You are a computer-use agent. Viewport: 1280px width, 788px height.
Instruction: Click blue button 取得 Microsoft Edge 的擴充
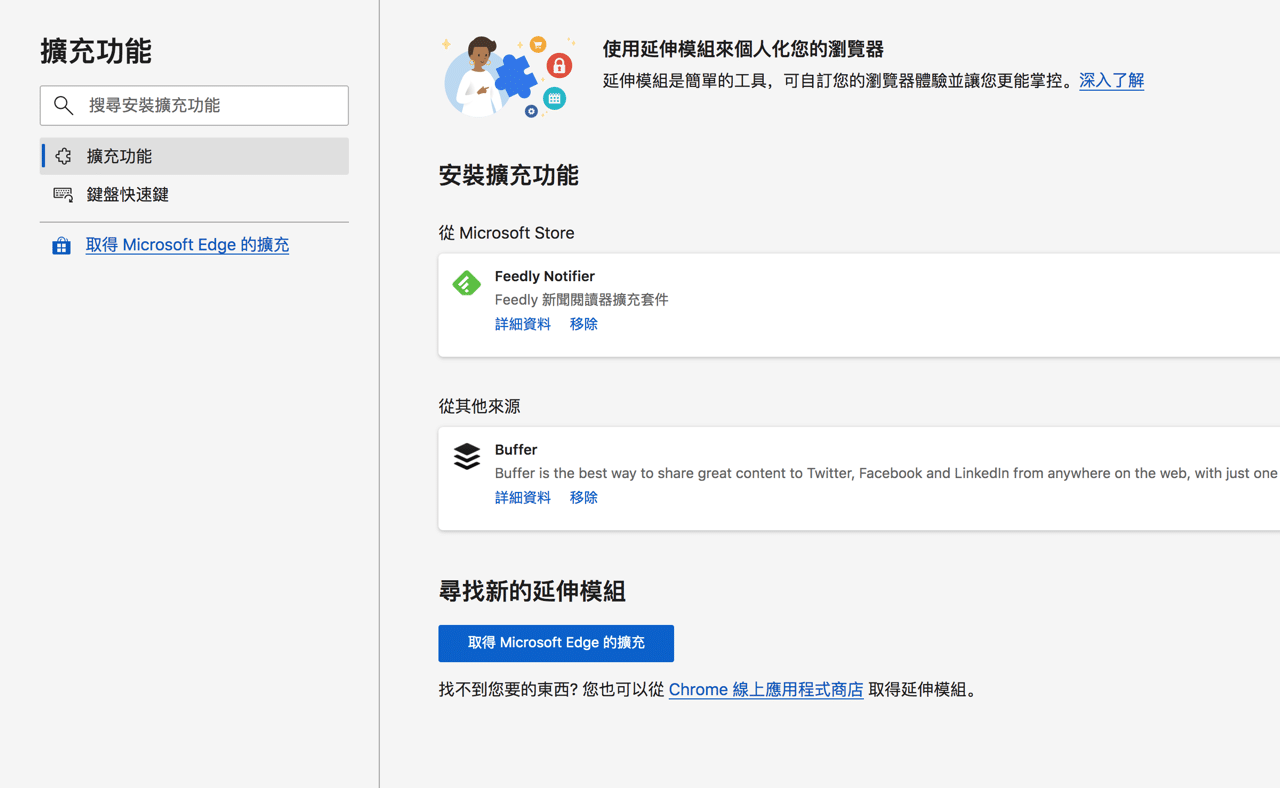(x=556, y=643)
